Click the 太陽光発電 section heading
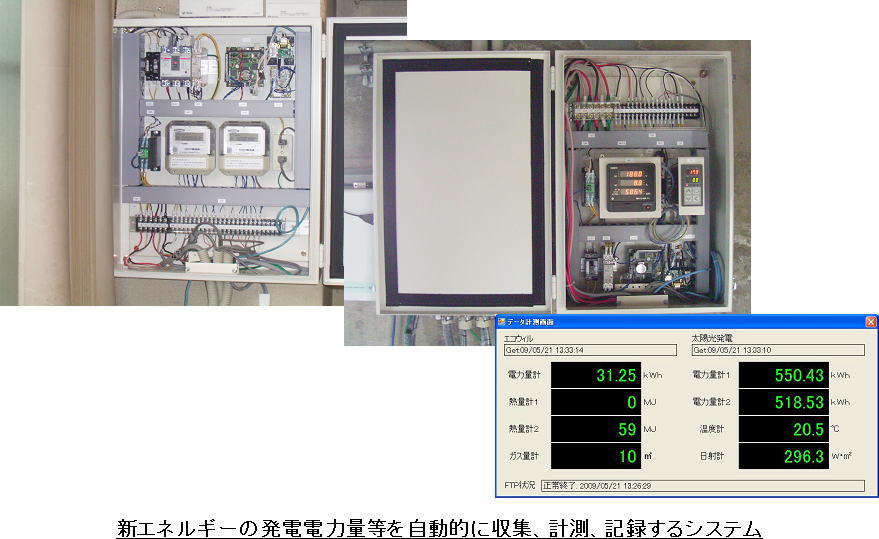This screenshot has width=879, height=539. coord(712,339)
